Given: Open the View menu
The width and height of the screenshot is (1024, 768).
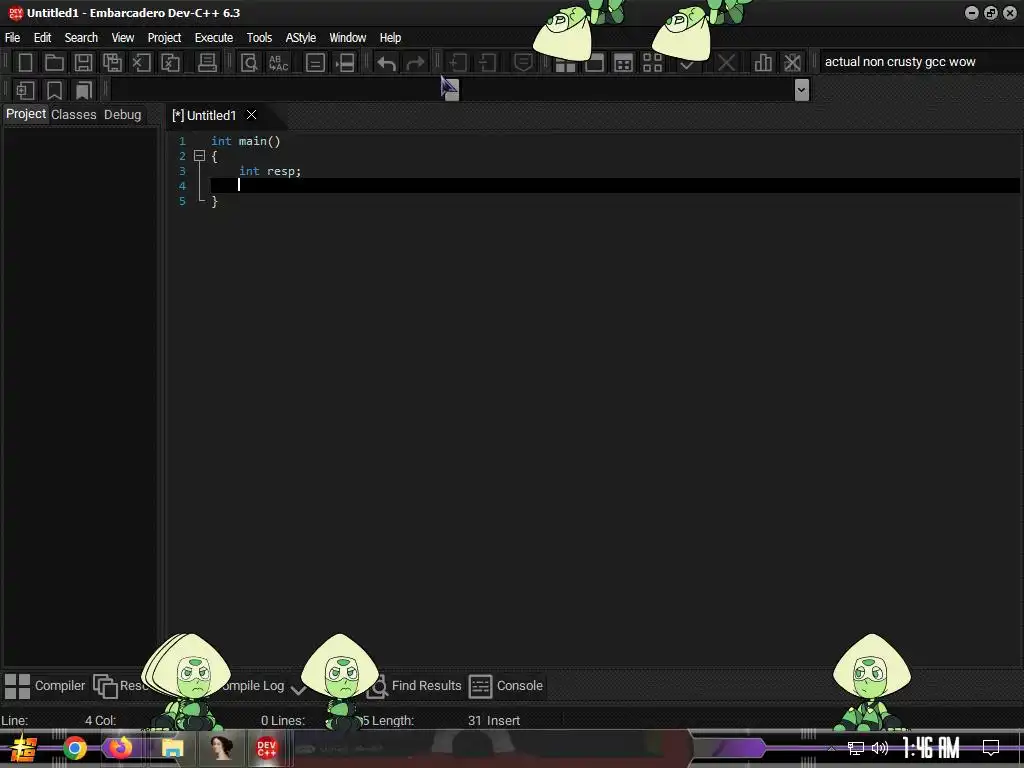Looking at the screenshot, I should click(123, 38).
